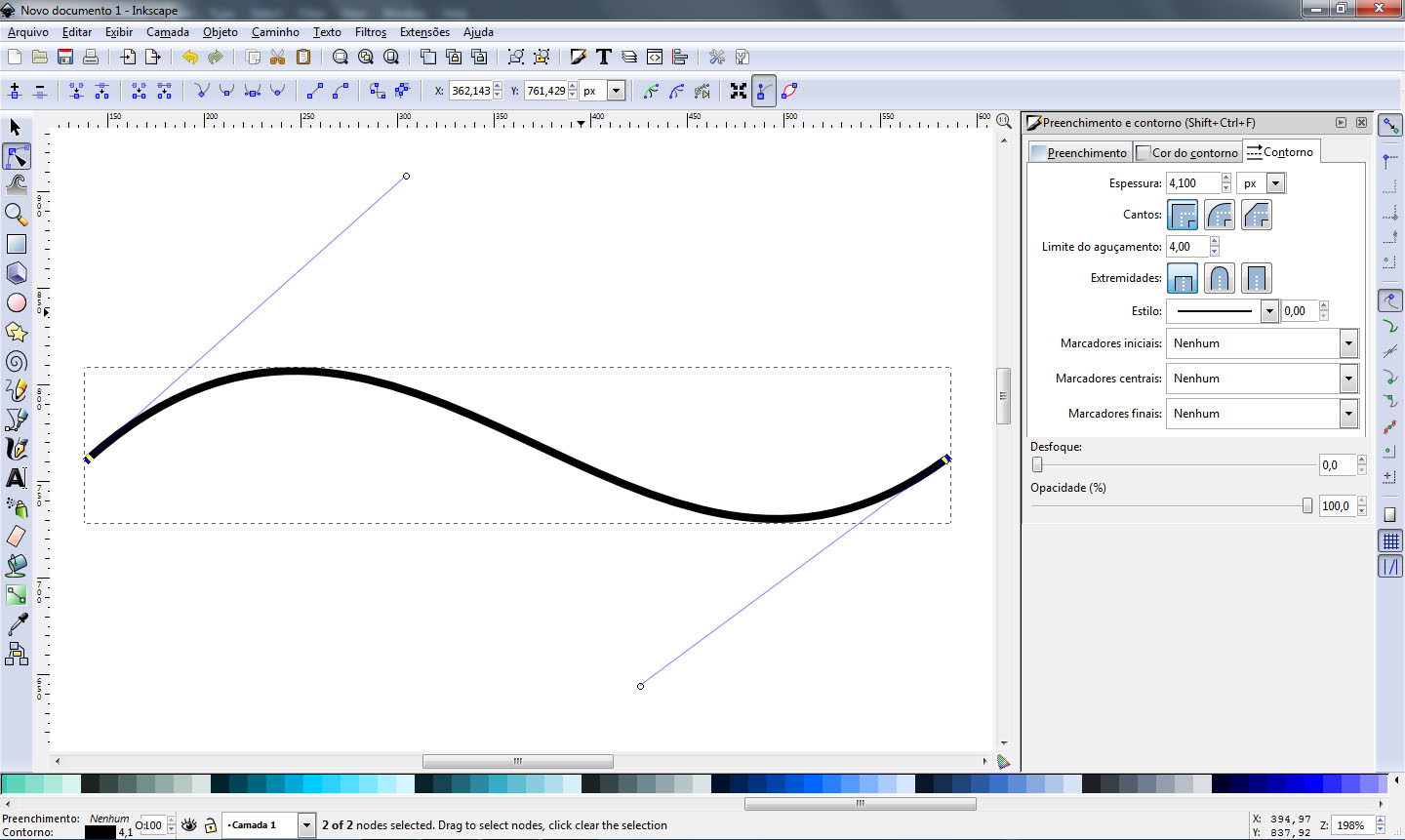Select the Ellipse tool
Image resolution: width=1405 pixels, height=840 pixels.
pos(16,302)
